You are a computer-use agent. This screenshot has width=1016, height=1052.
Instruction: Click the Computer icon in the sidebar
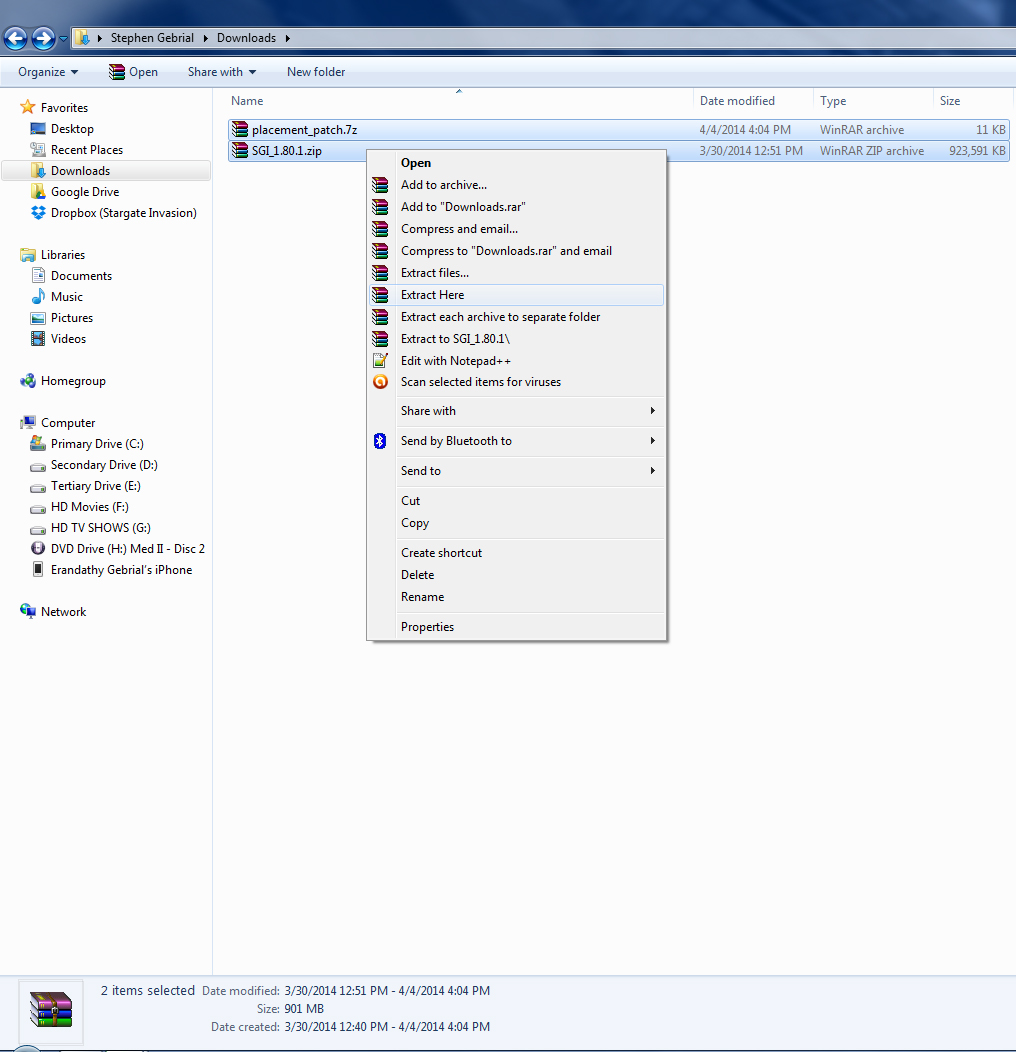coord(28,422)
